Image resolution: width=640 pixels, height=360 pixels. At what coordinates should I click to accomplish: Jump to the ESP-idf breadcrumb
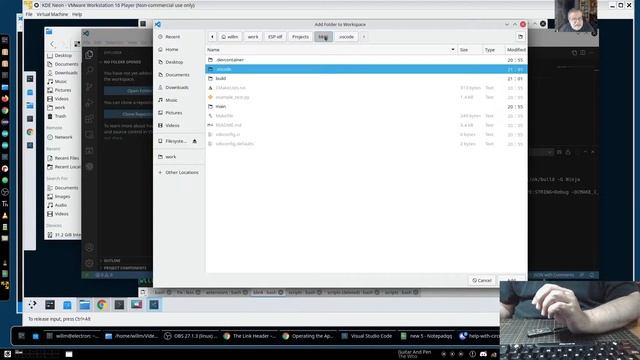click(x=275, y=37)
